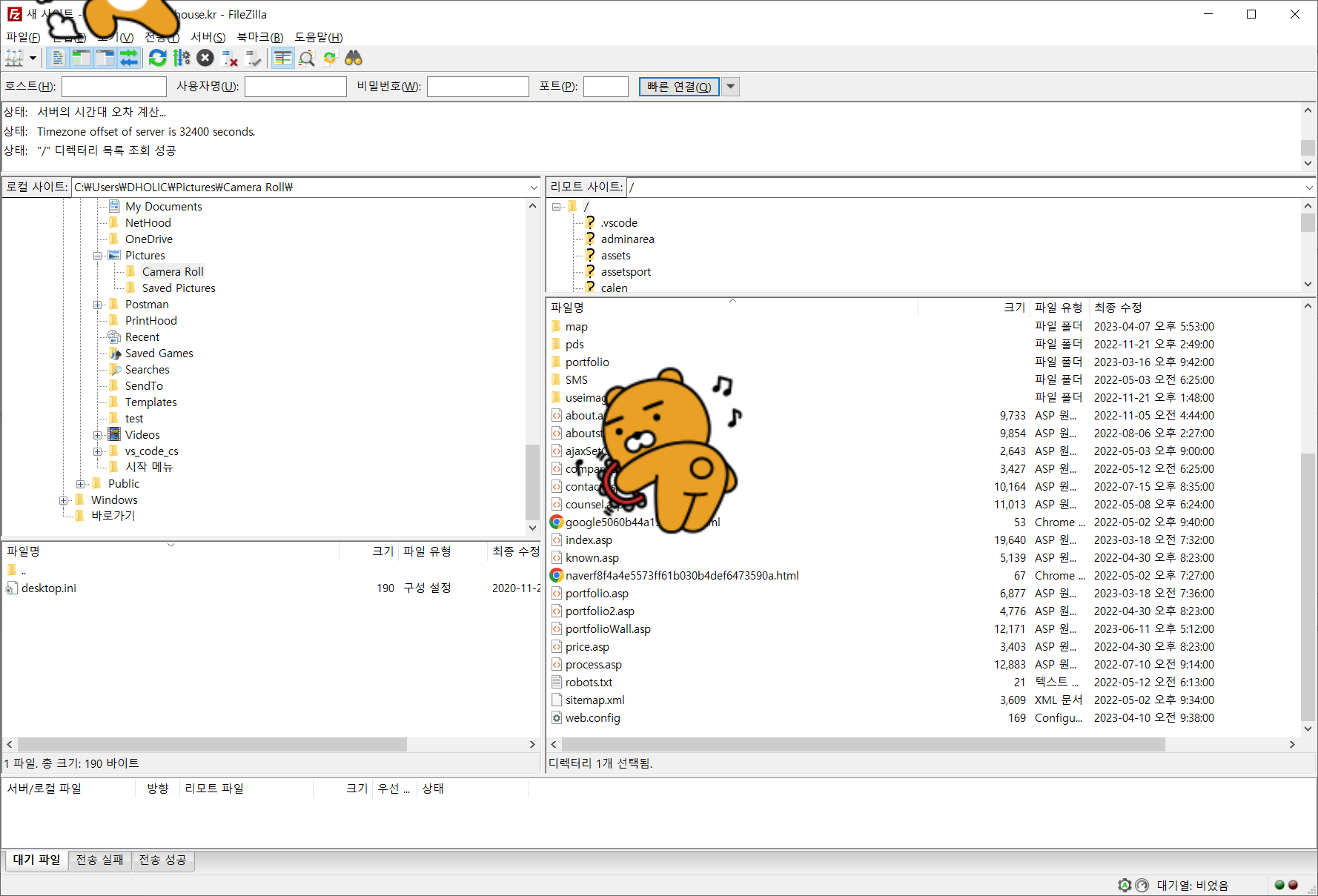Focus the 포트 input field

pyautogui.click(x=606, y=87)
